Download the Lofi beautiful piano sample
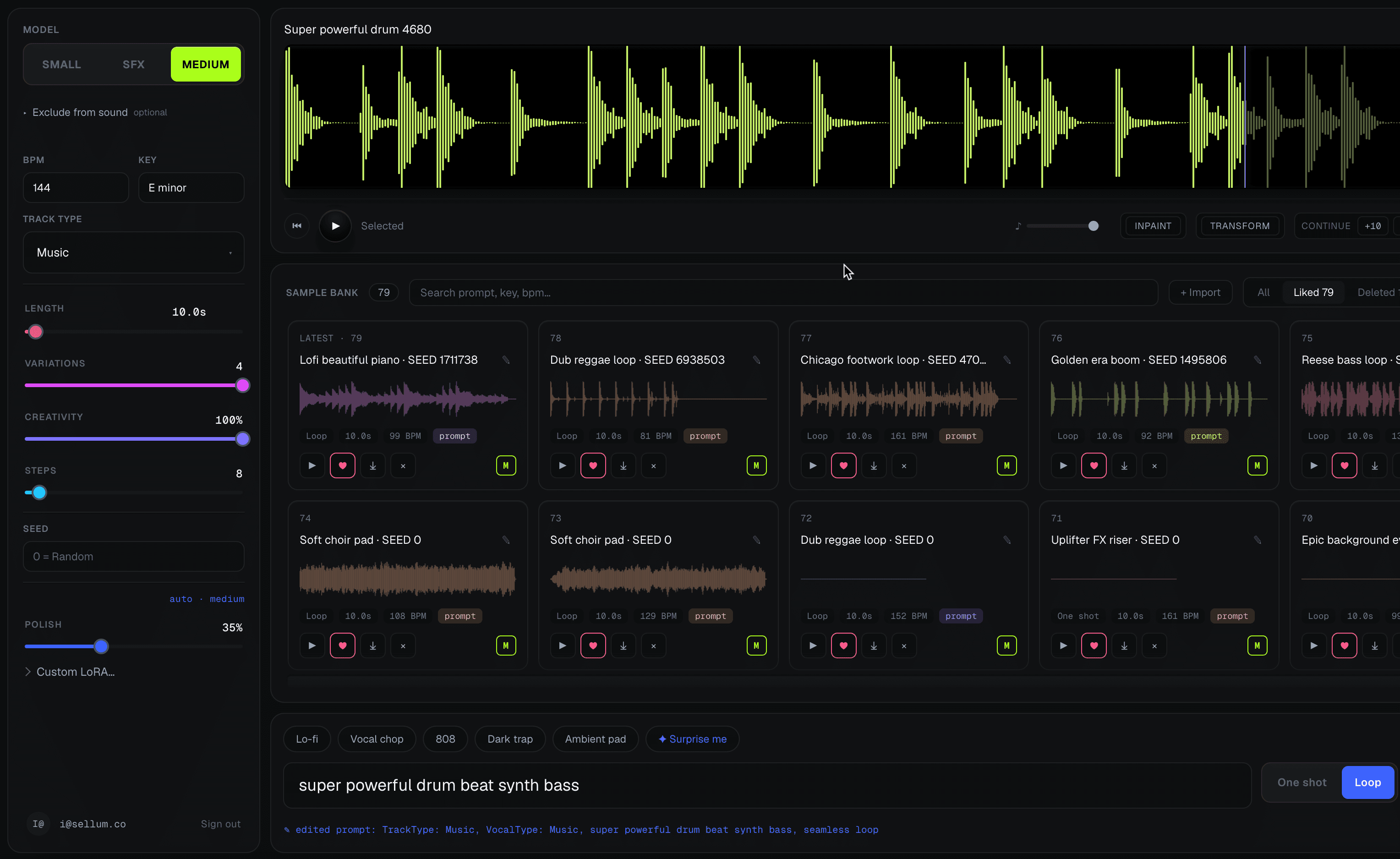The image size is (1400, 859). click(373, 466)
